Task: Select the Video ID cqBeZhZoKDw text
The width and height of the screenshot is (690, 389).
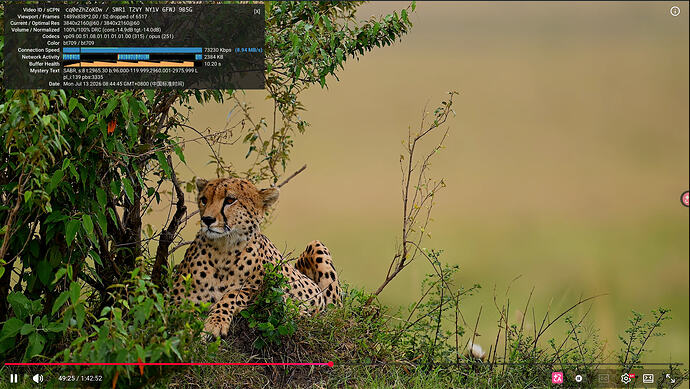Action: [x=84, y=10]
